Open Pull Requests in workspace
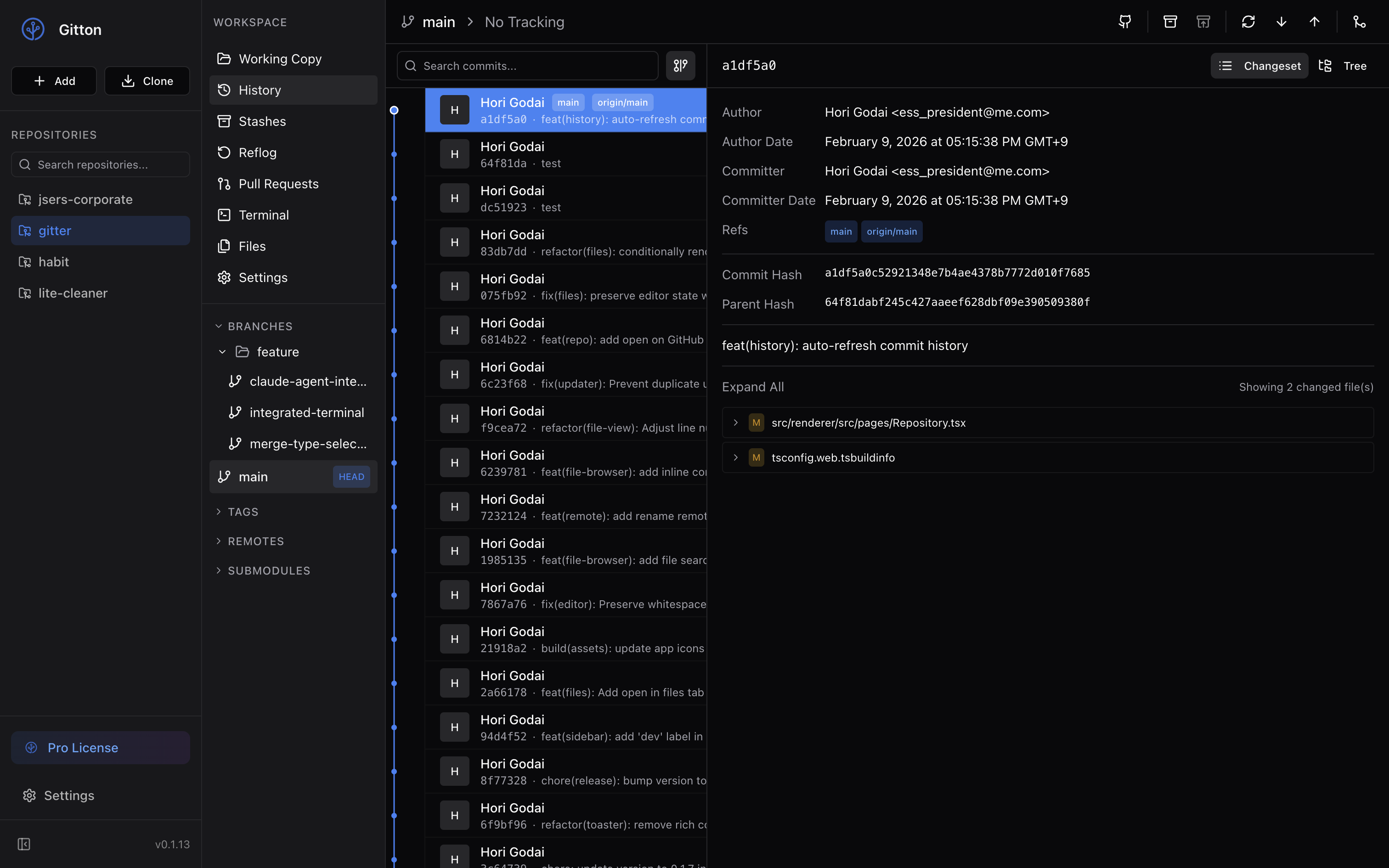This screenshot has height=868, width=1389. coord(278,184)
